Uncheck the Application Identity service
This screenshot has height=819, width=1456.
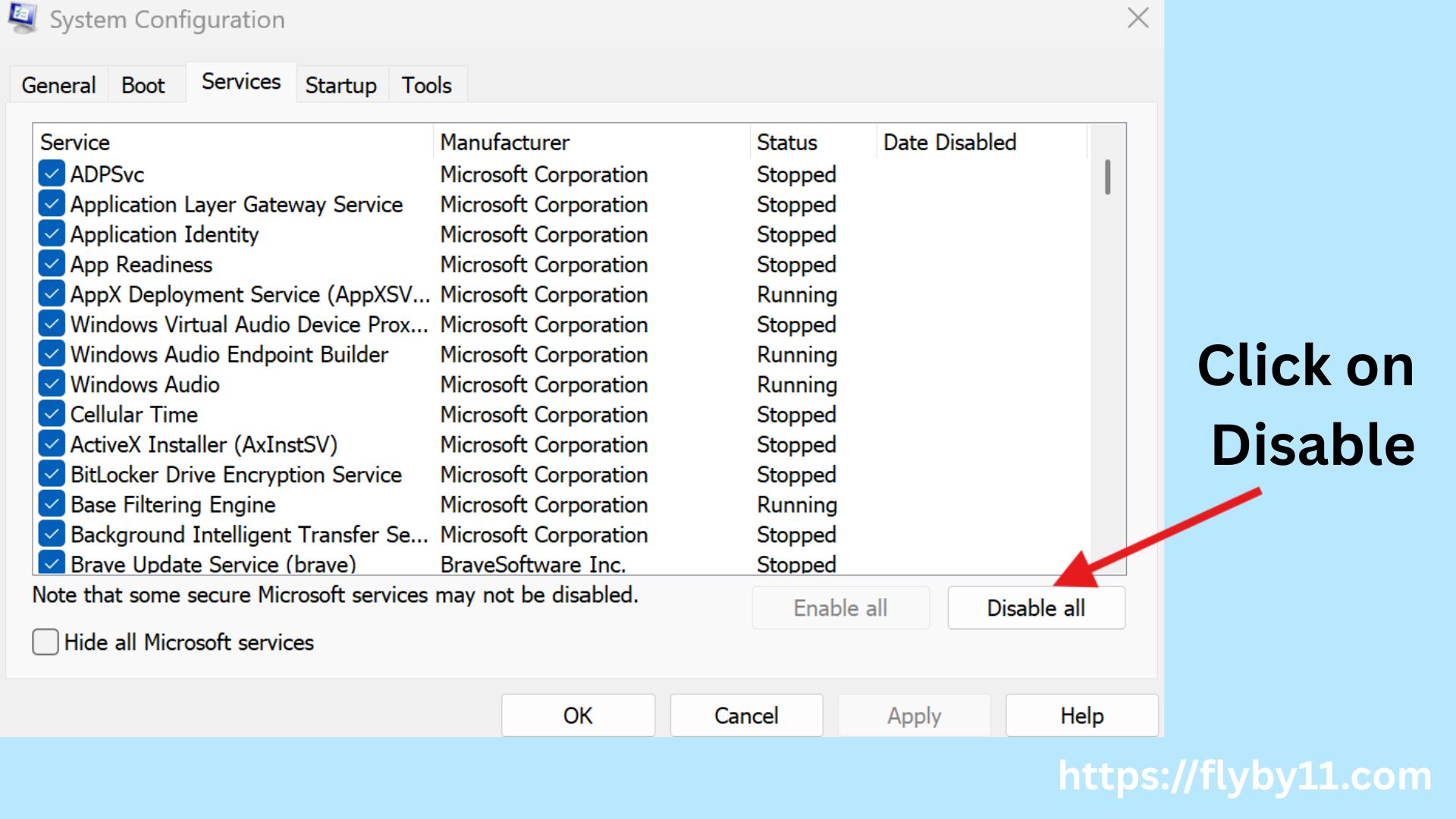click(51, 233)
